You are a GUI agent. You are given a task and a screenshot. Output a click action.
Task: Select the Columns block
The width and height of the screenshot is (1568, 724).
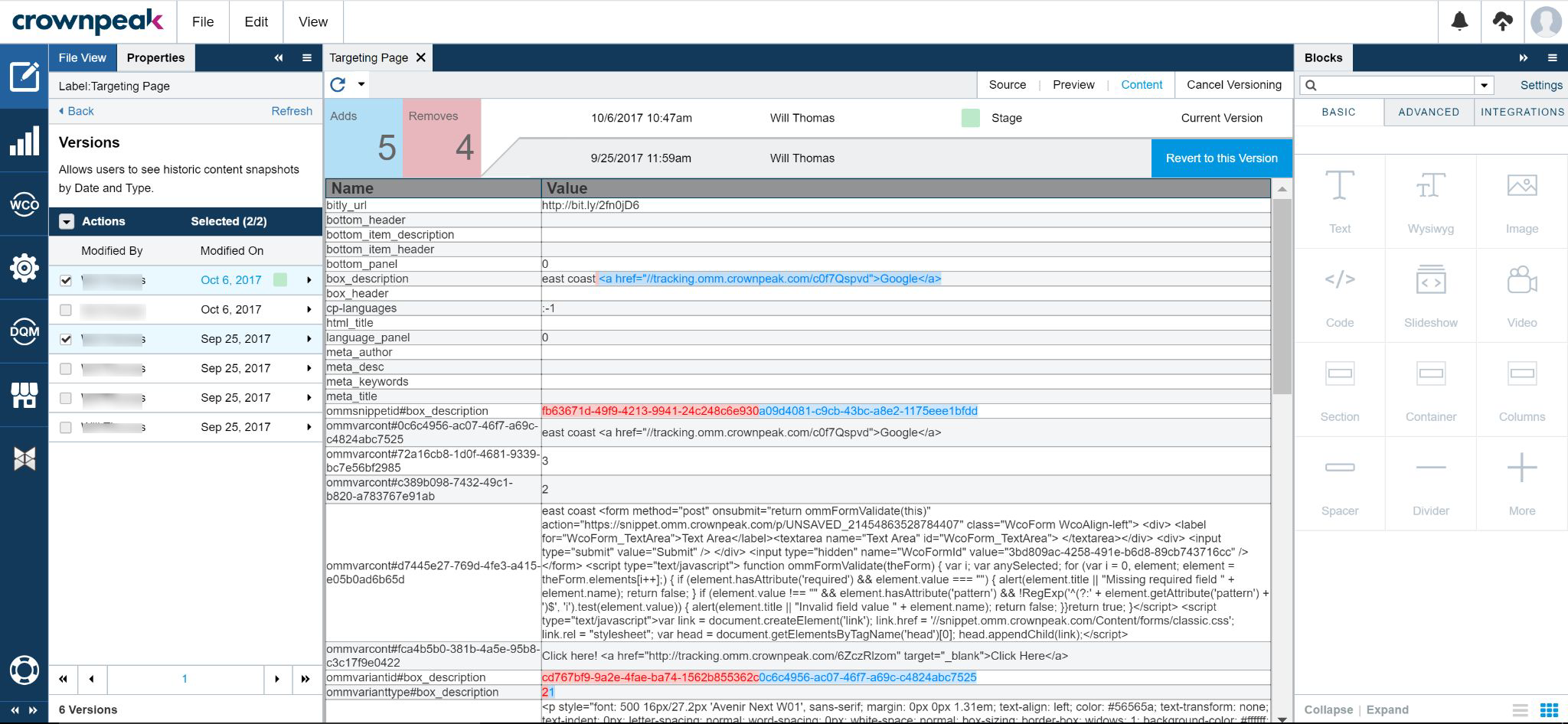pyautogui.click(x=1522, y=390)
